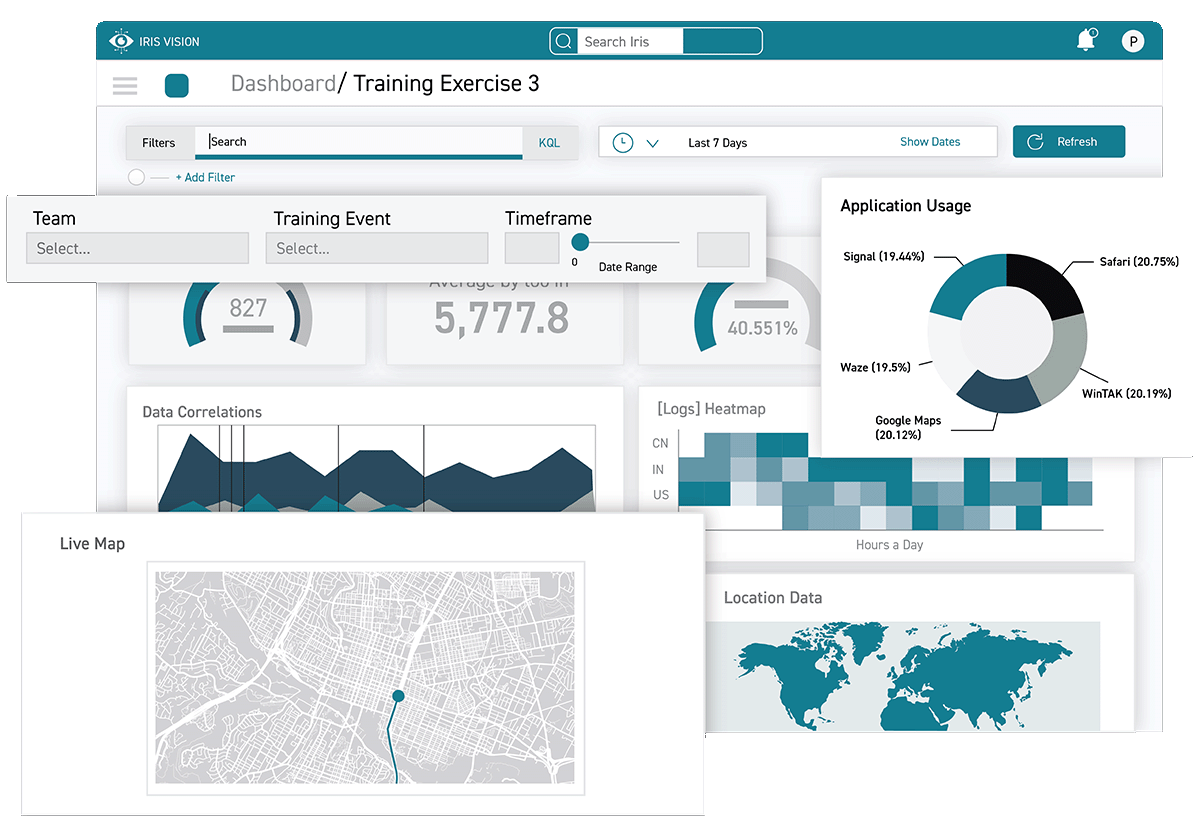Expand the Team select dropdown
This screenshot has width=1200, height=838.
pyautogui.click(x=137, y=248)
